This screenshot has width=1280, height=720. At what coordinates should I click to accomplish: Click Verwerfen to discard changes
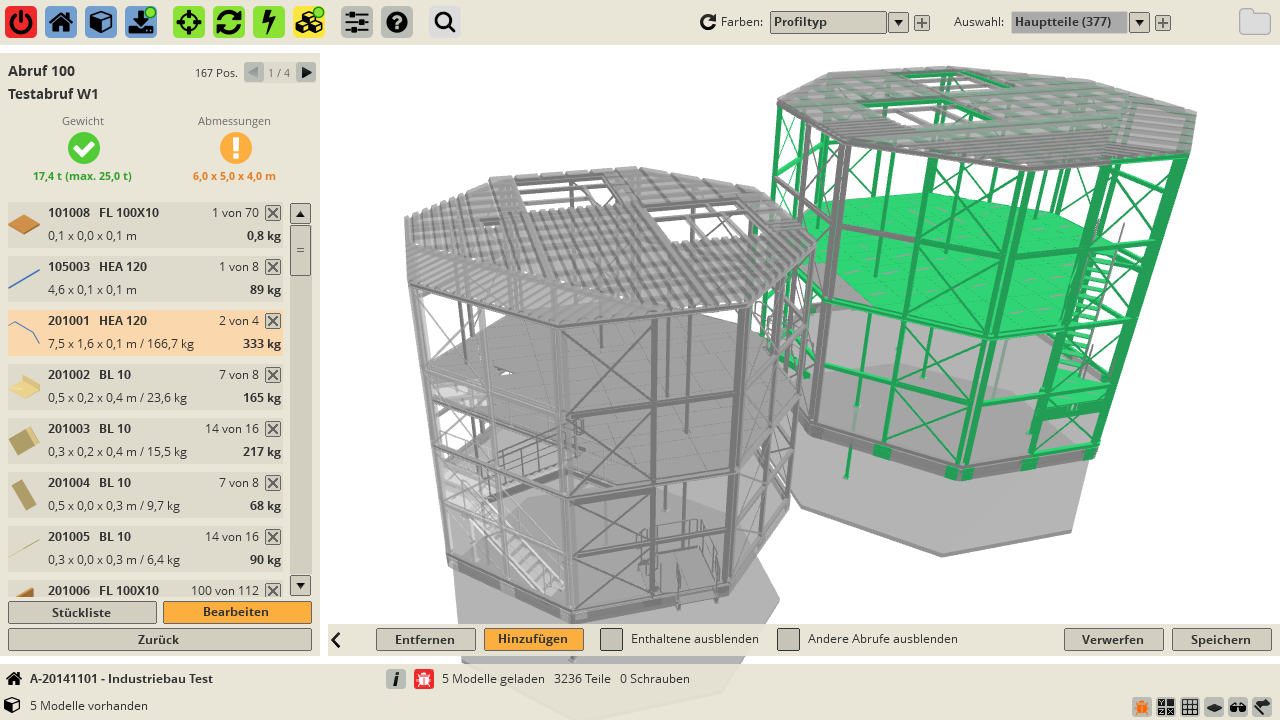click(1114, 640)
